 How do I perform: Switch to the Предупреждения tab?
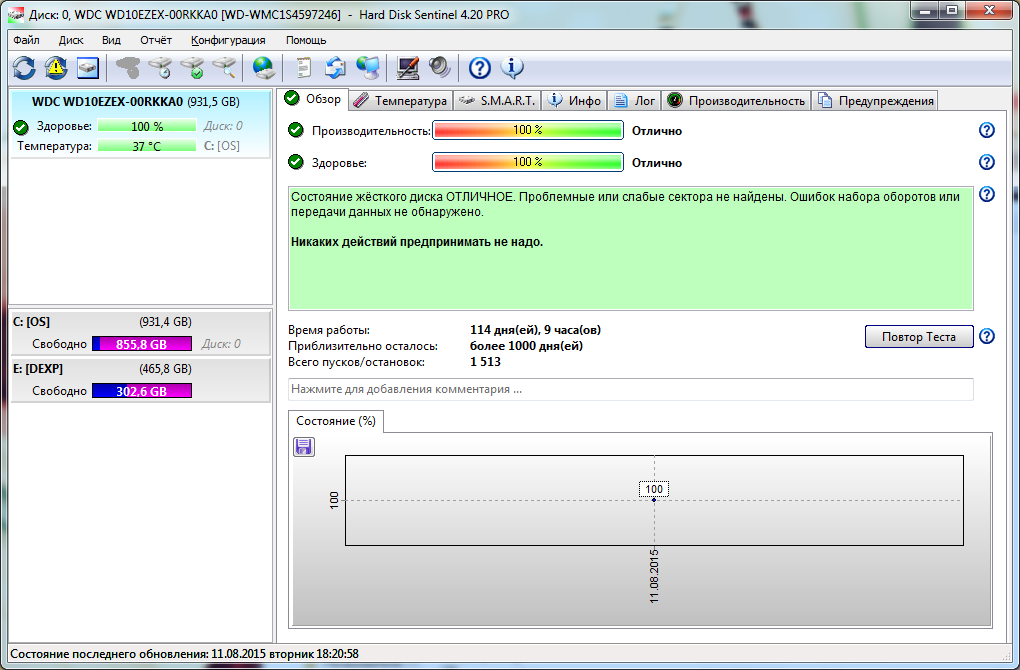[876, 101]
